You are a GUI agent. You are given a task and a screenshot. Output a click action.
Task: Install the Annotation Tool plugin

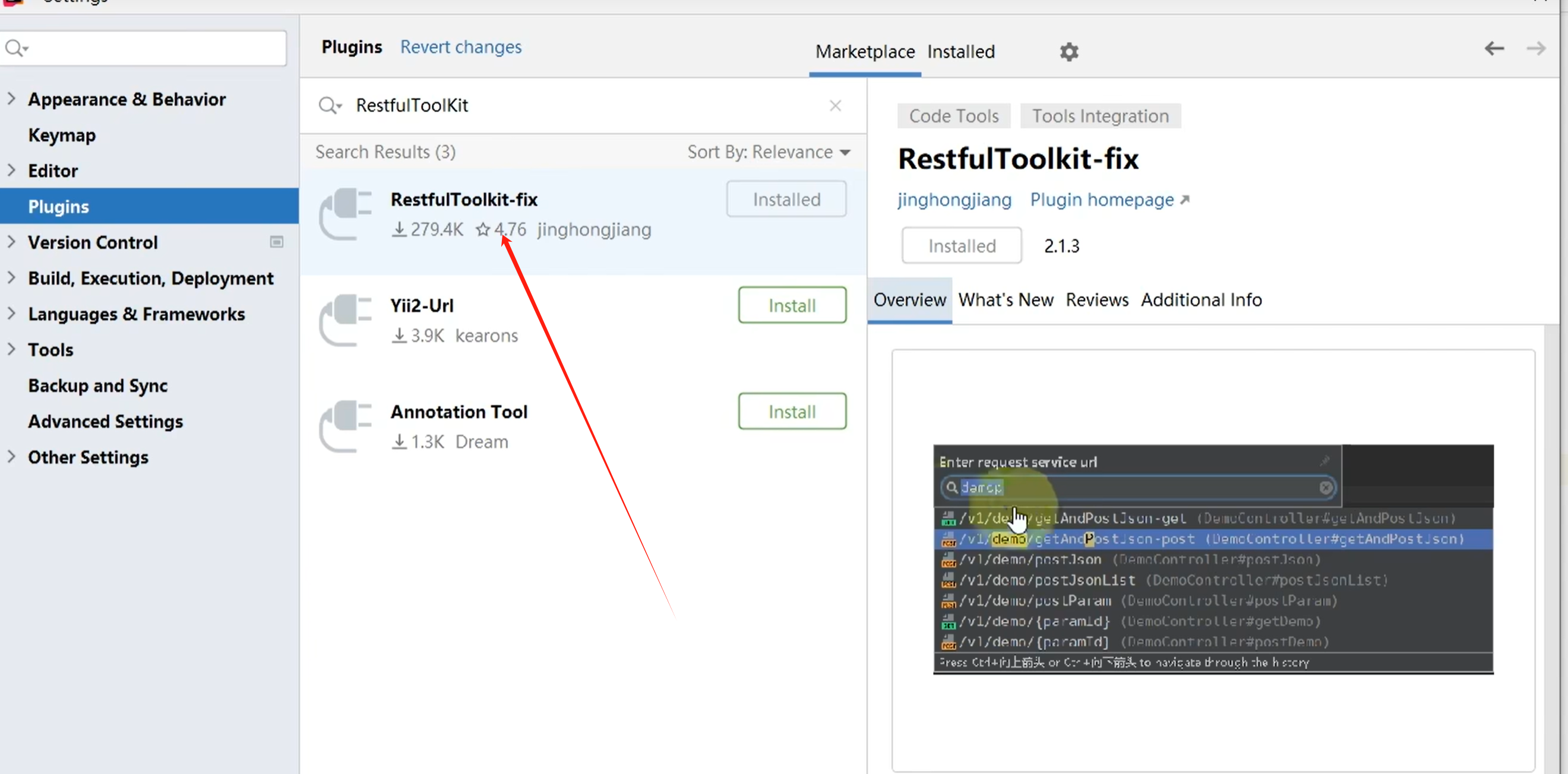(792, 412)
